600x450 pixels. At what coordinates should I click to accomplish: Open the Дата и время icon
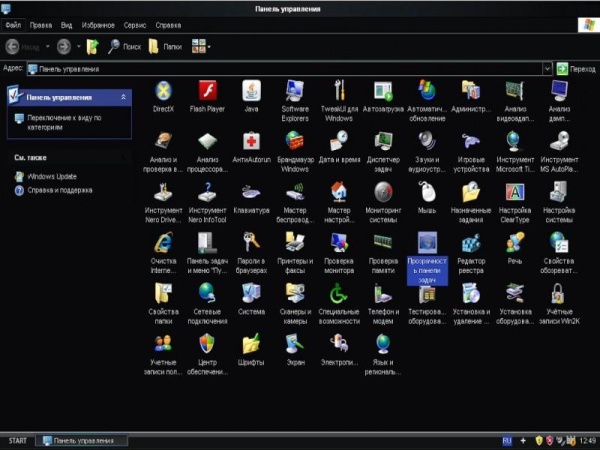coord(339,142)
